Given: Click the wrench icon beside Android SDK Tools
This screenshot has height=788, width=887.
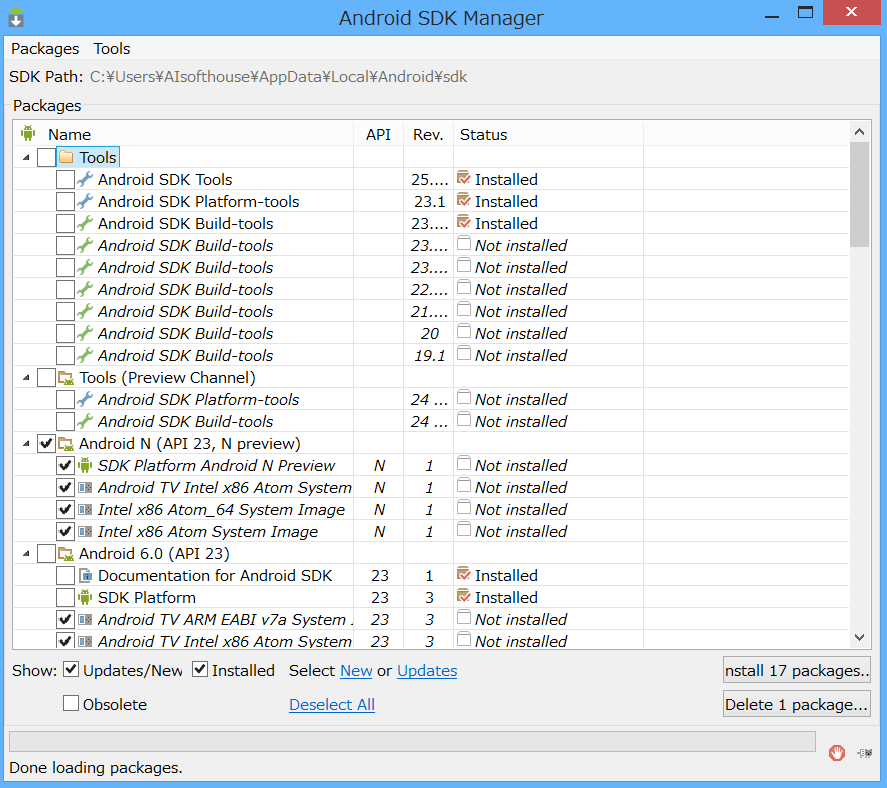Looking at the screenshot, I should pos(85,179).
